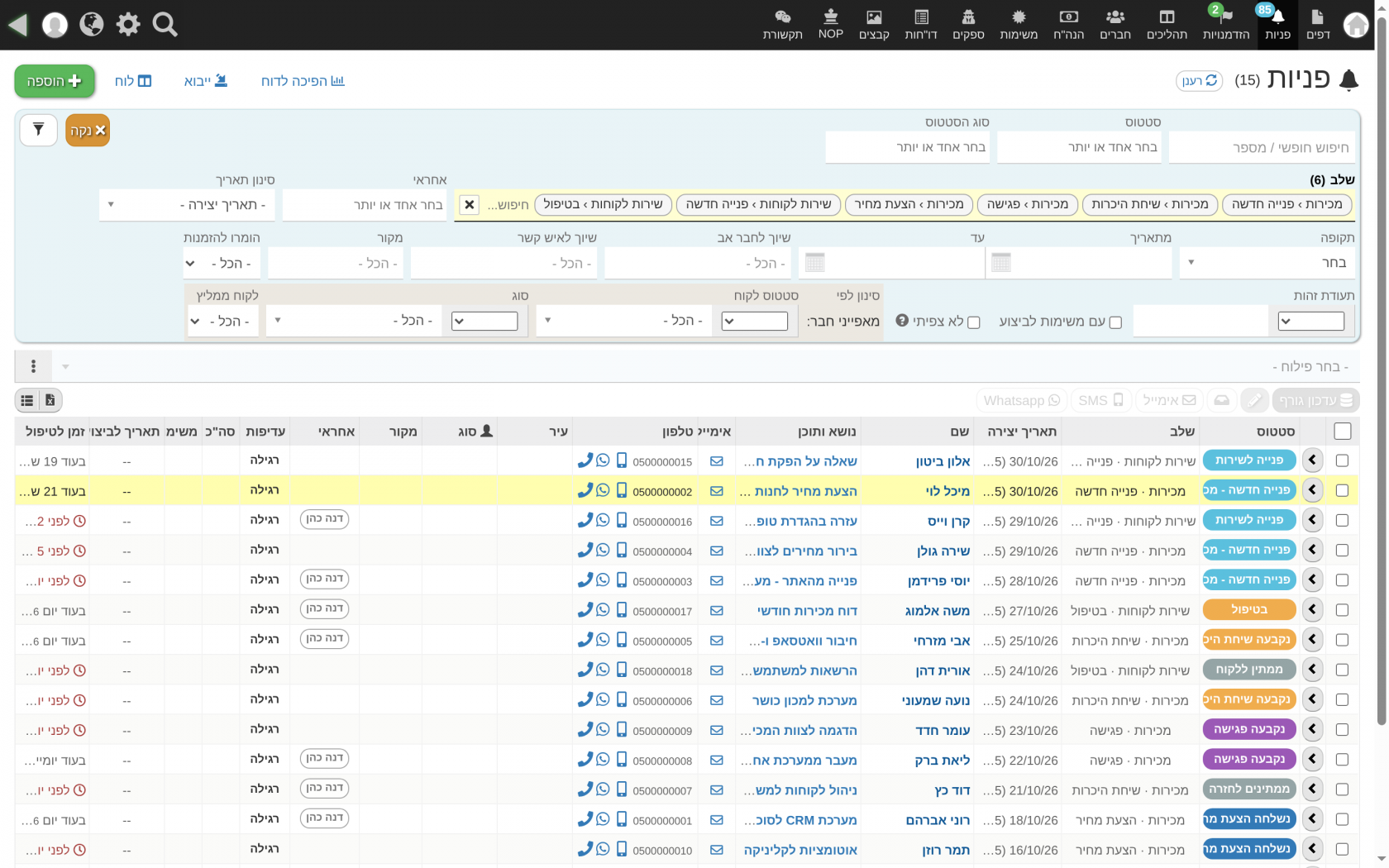Screen dimensions: 1389x868
Task: Open the הזדמנויות tab in top navigation
Action: (x=1225, y=25)
